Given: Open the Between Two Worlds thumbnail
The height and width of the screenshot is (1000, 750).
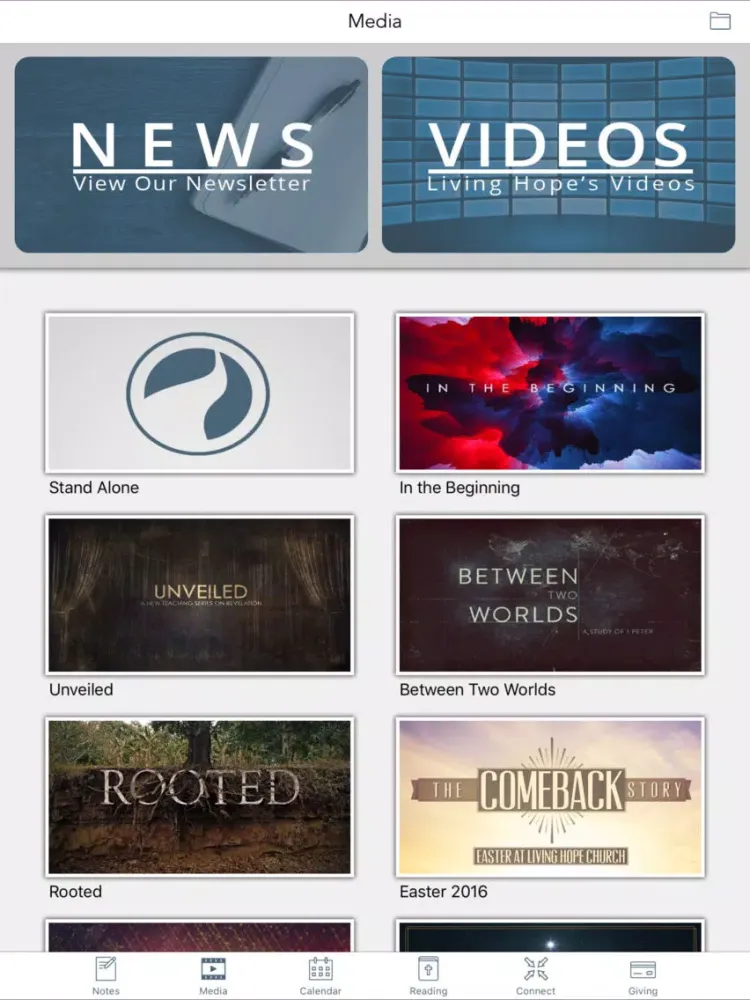Looking at the screenshot, I should pos(550,595).
